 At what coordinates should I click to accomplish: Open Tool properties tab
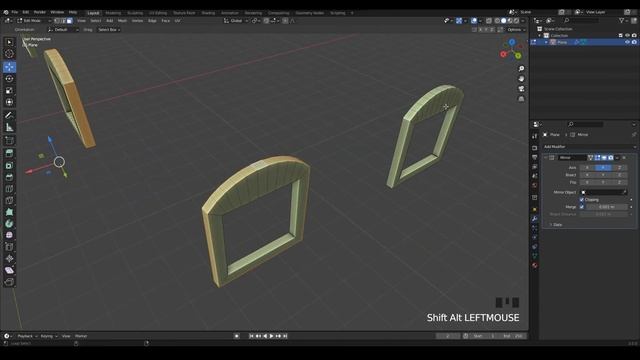tap(535, 136)
